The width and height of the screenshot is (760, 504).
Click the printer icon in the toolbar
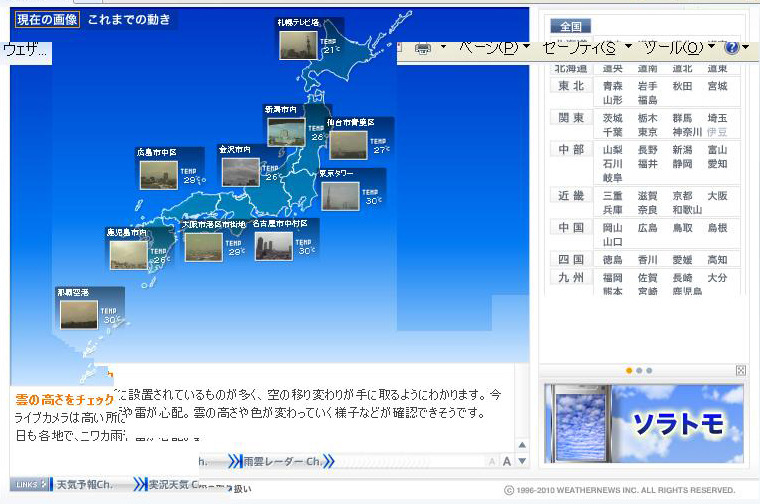(x=423, y=48)
